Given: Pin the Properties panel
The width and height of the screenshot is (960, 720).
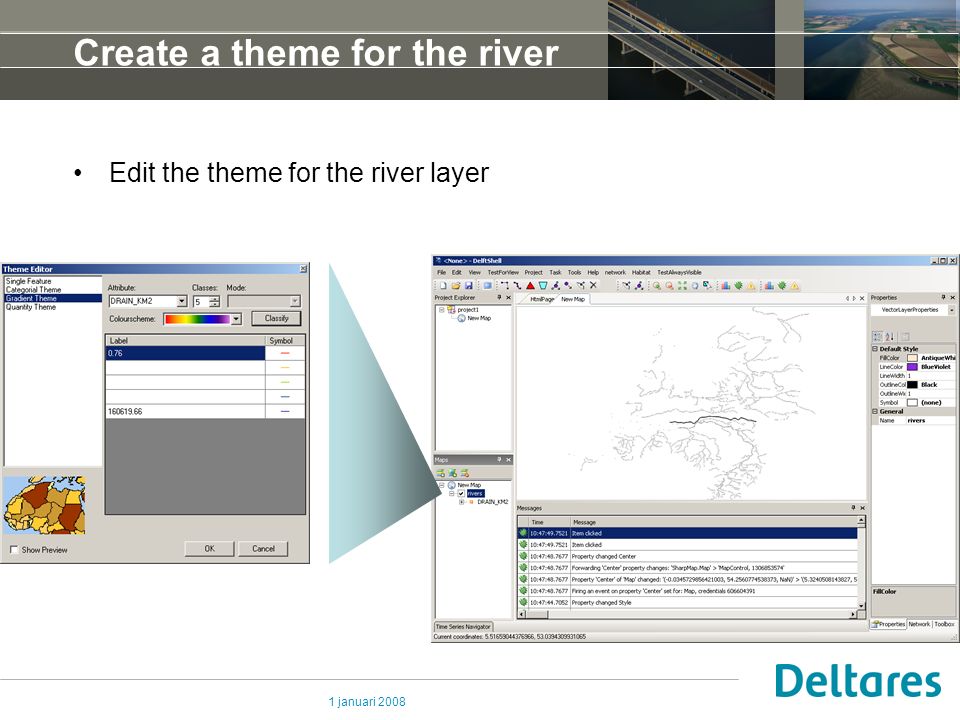Looking at the screenshot, I should click(x=943, y=298).
